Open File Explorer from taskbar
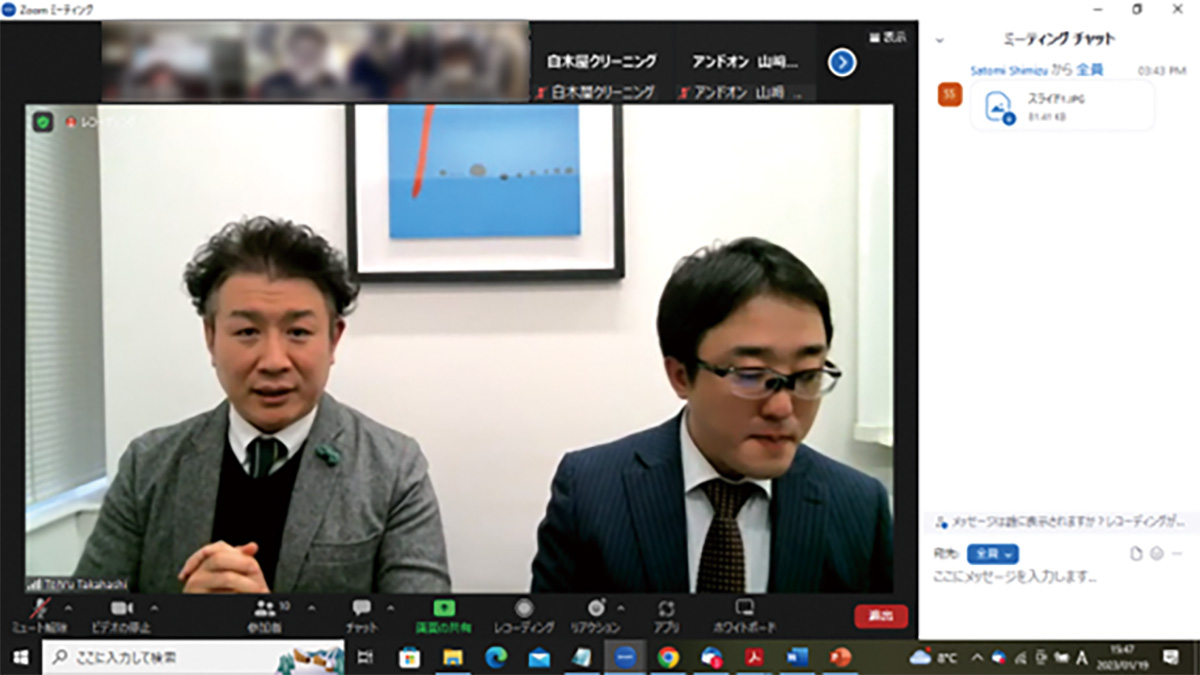1200x675 pixels. point(453,657)
